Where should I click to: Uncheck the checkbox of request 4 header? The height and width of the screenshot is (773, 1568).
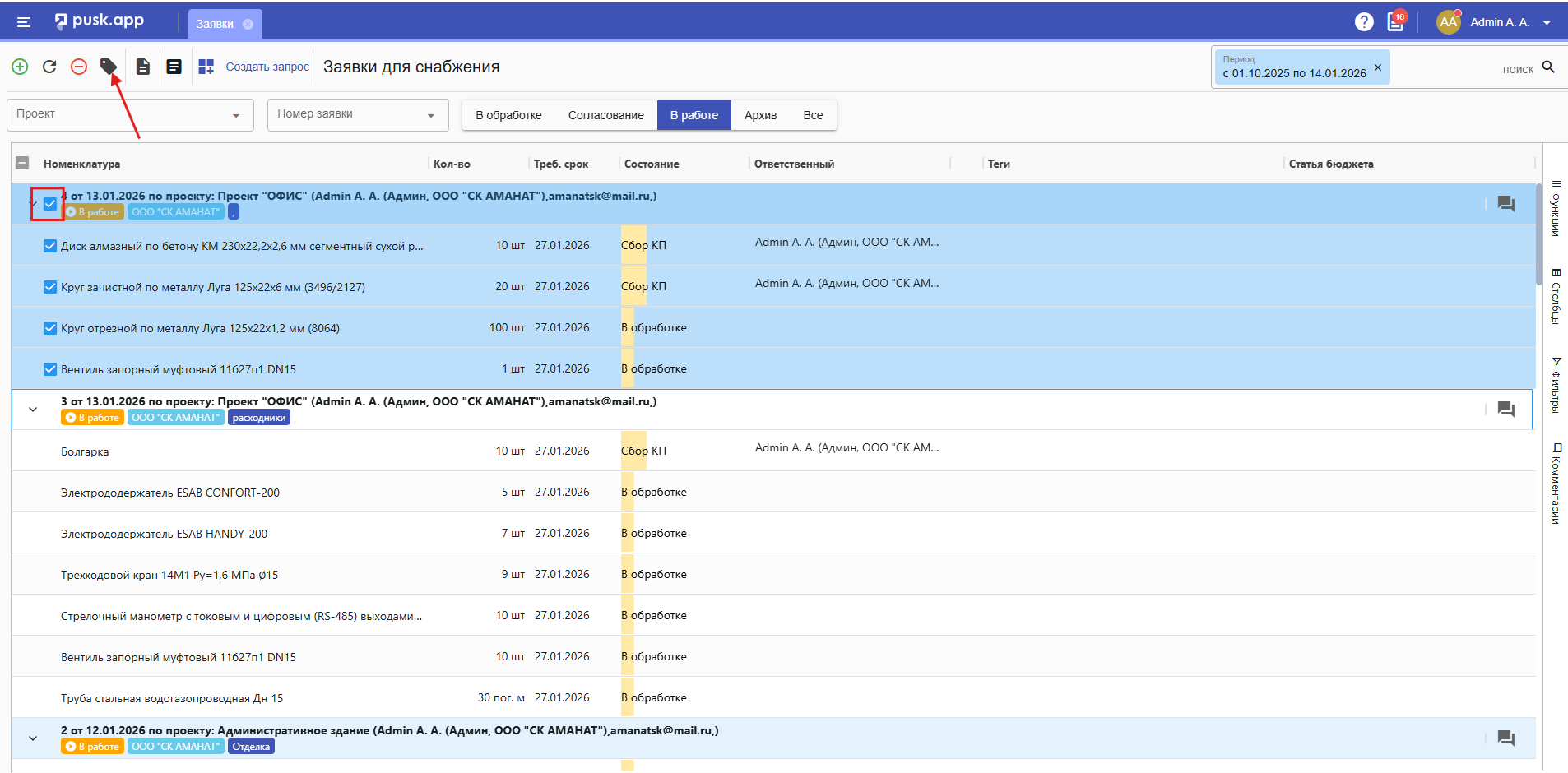point(50,204)
